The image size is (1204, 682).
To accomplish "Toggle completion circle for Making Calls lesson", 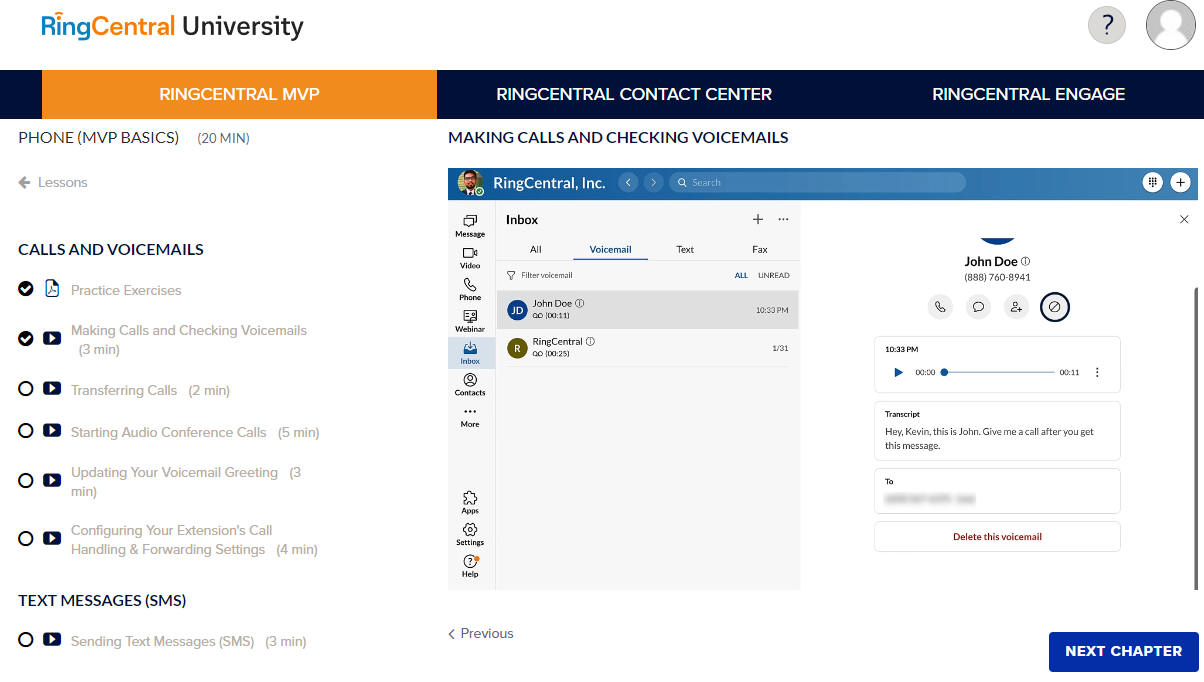I will (26, 338).
